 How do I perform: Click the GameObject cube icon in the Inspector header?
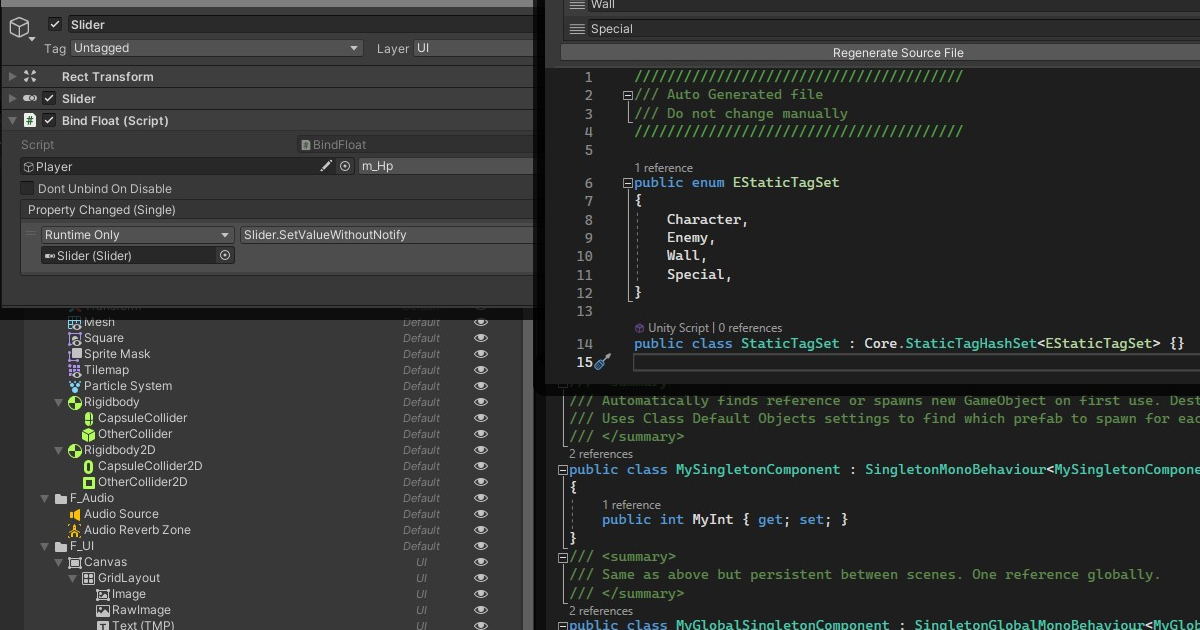tap(18, 29)
